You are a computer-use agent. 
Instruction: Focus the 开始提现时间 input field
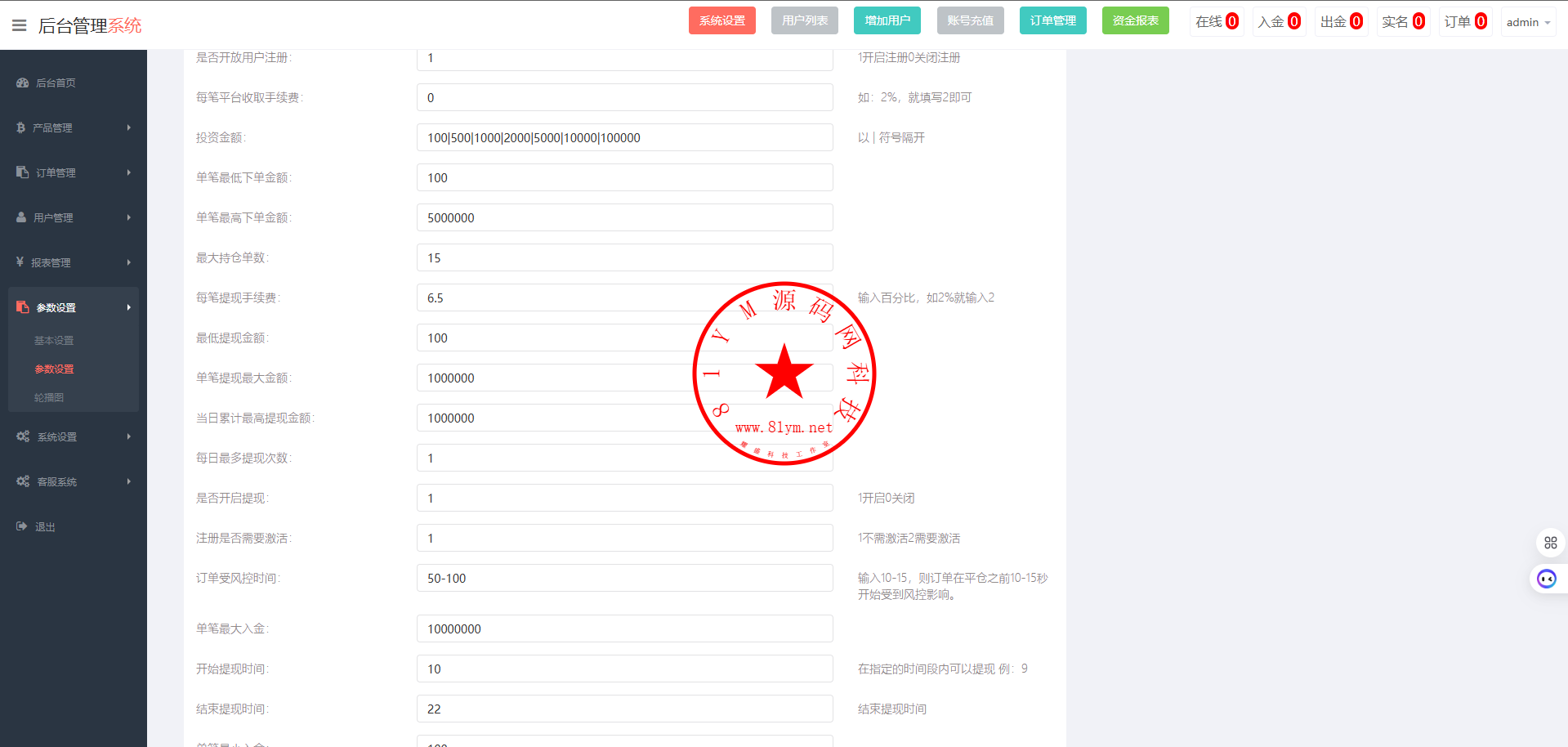pos(625,669)
